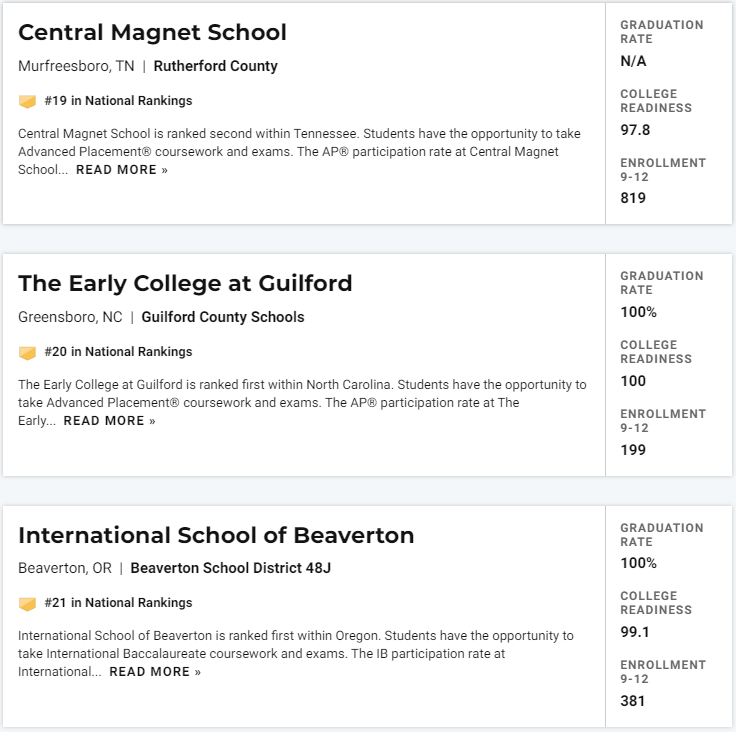
Task: Expand READ MORE for International School of Beaverton
Action: point(155,672)
